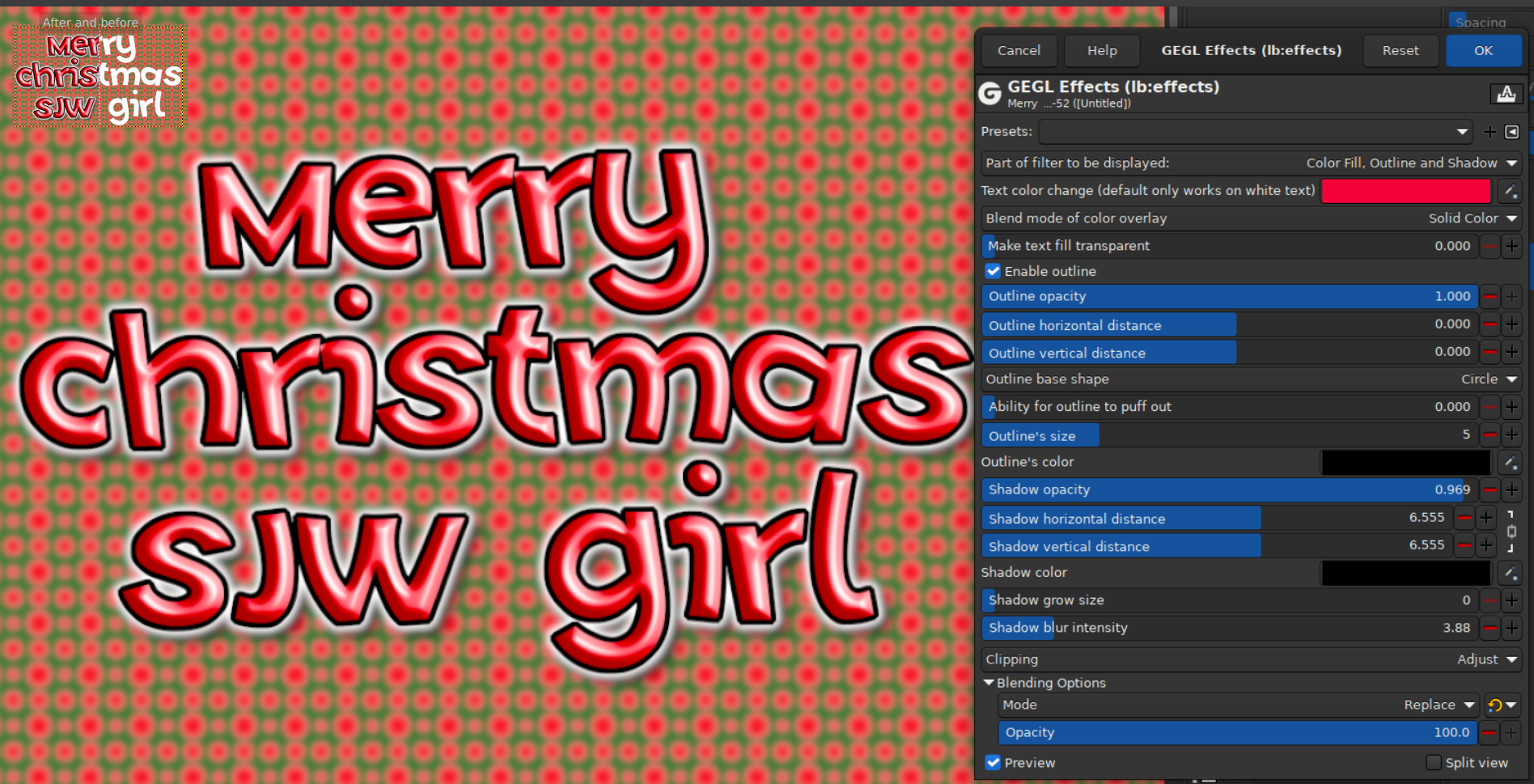1534x784 pixels.
Task: Increase Shadow horizontal distance value
Action: coord(1486,518)
